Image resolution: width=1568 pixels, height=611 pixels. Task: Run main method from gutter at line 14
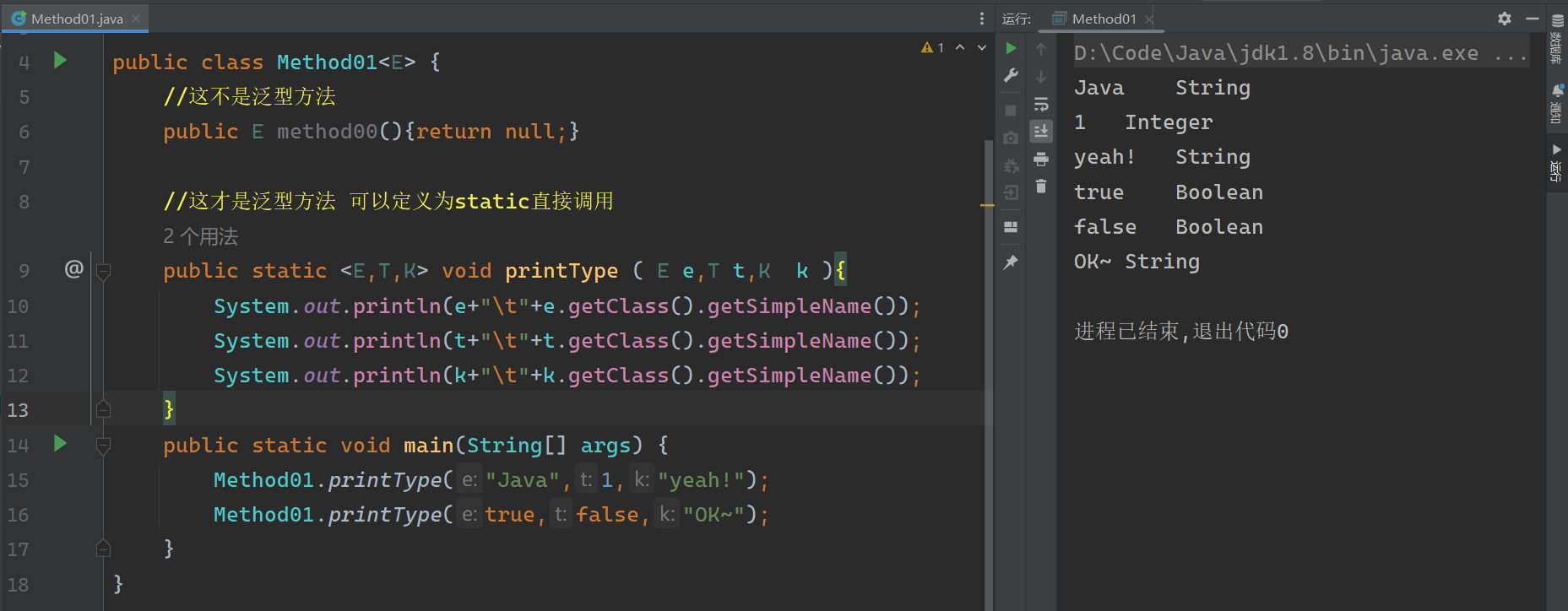pos(60,443)
